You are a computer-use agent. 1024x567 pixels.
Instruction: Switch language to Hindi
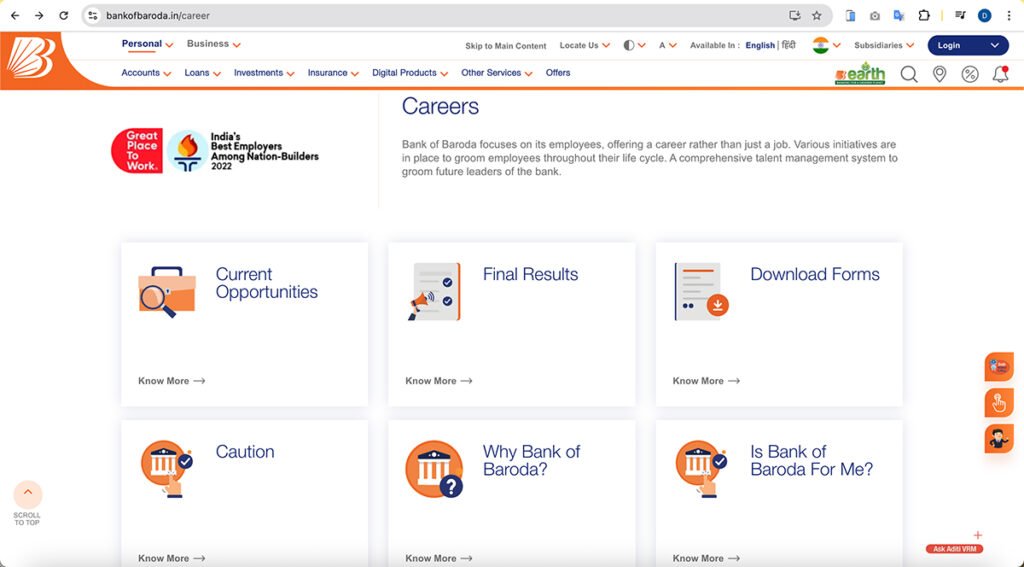point(789,45)
